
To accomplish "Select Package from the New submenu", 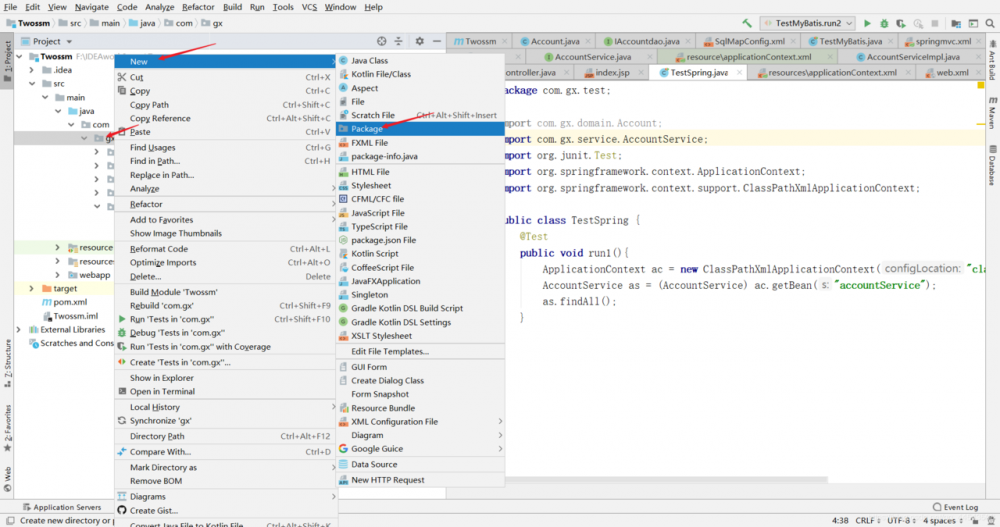I will point(367,129).
